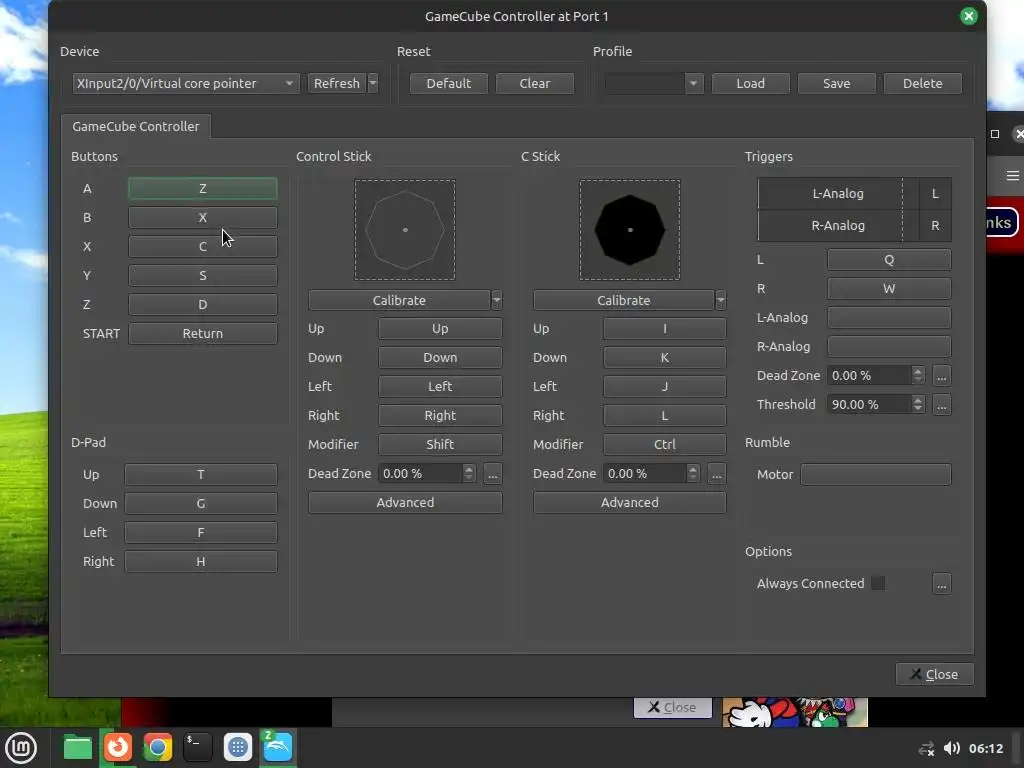Remap L trigger mapped to Q
Image resolution: width=1024 pixels, height=768 pixels.
pos(889,260)
